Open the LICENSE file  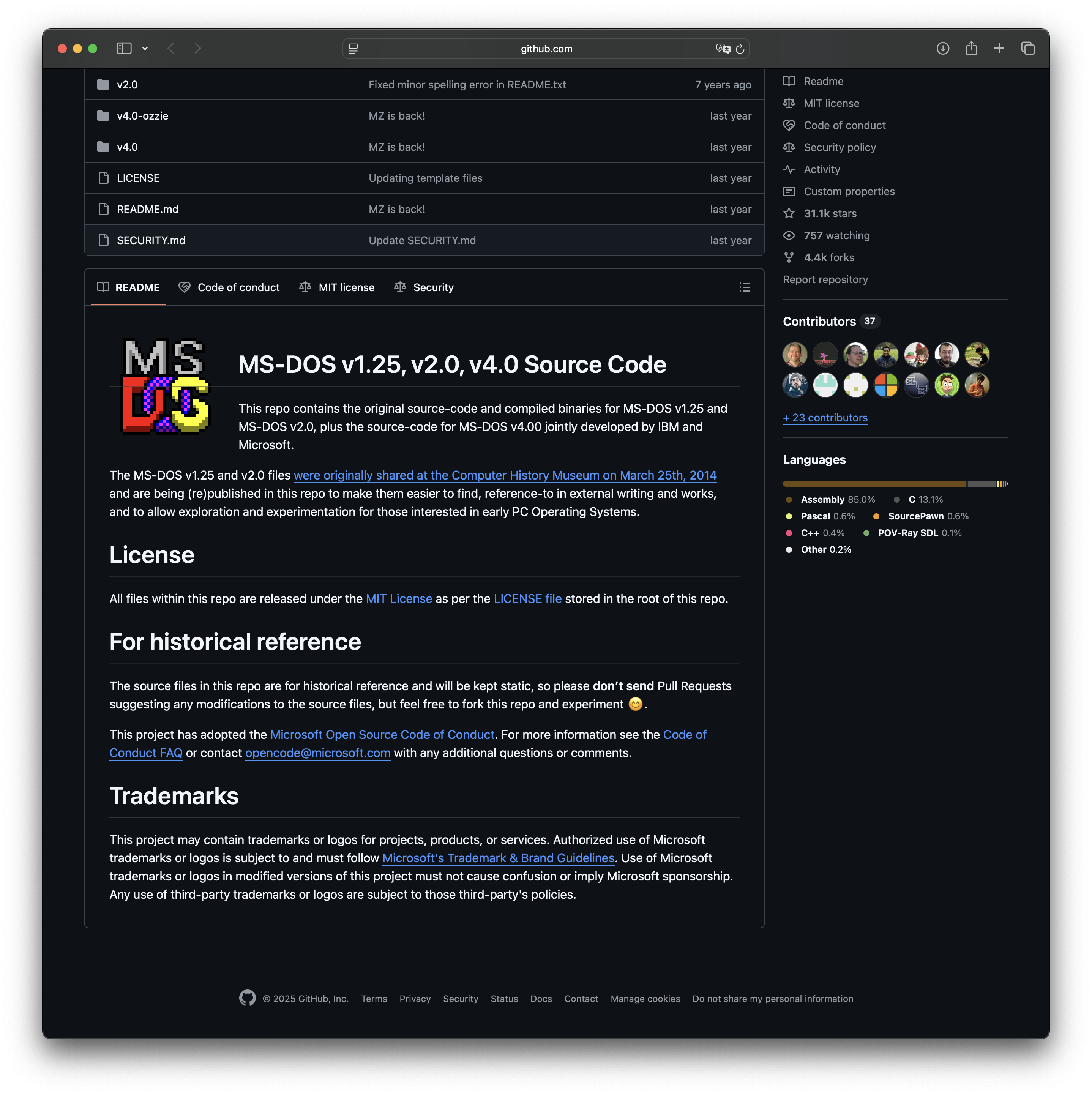click(138, 178)
